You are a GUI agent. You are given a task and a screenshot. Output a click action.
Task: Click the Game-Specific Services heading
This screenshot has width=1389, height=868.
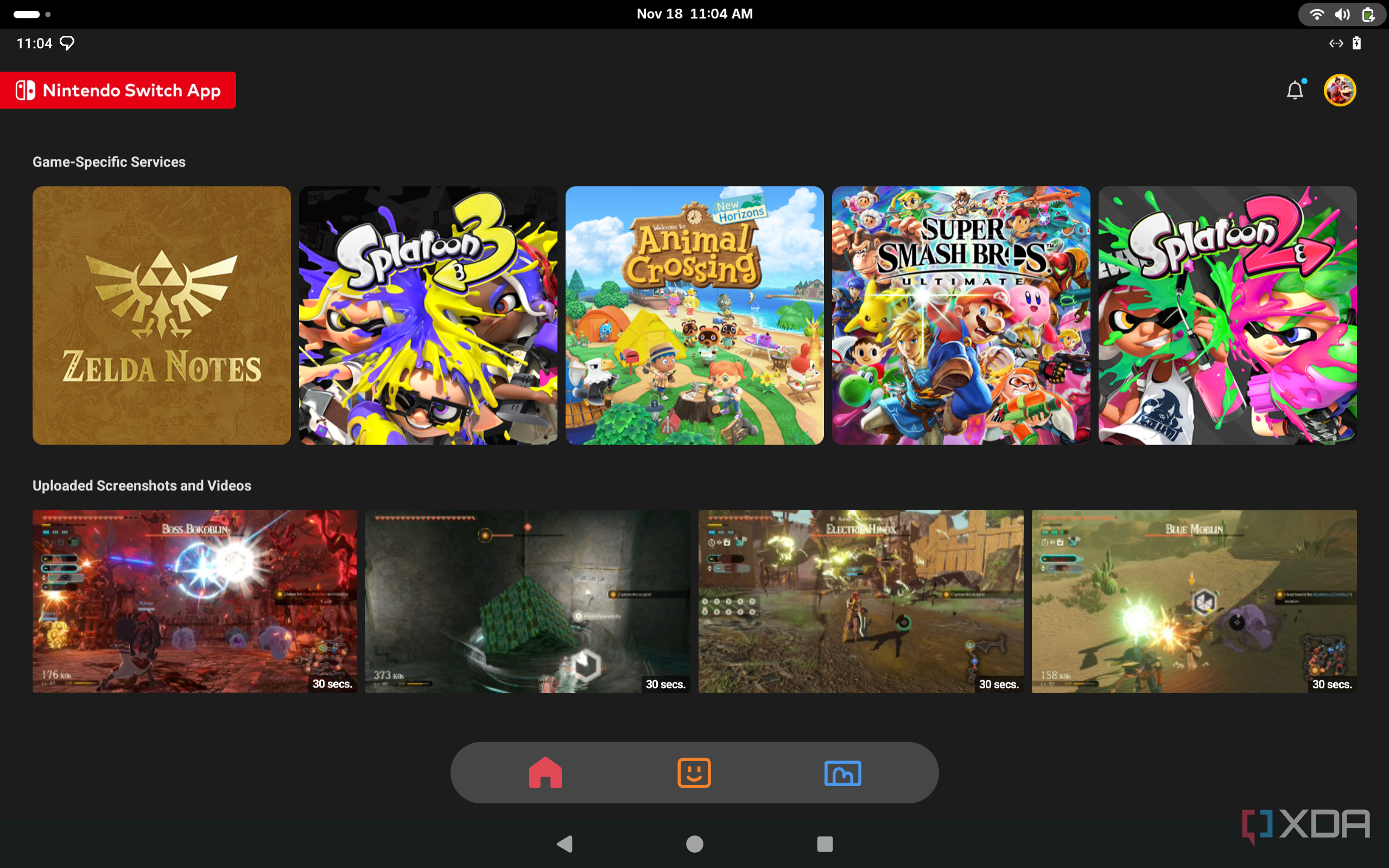(109, 162)
